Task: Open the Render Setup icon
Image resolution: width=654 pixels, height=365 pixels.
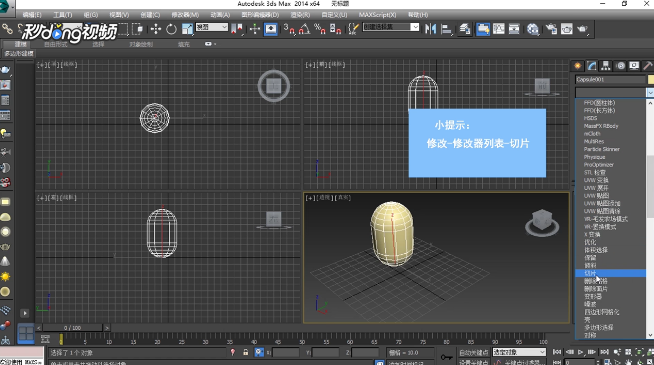Action: point(551,29)
